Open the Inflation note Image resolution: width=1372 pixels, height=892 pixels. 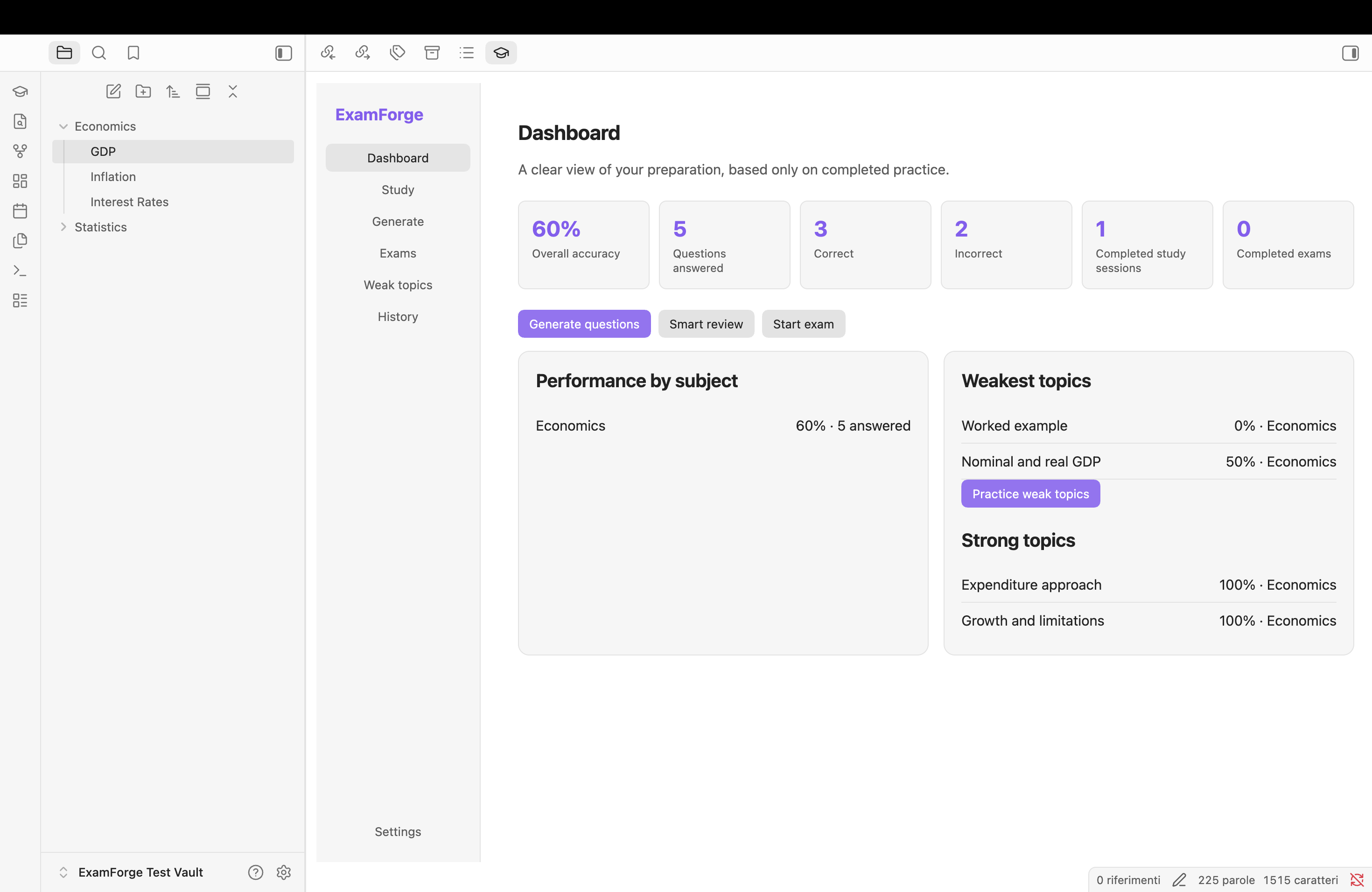[x=113, y=177]
